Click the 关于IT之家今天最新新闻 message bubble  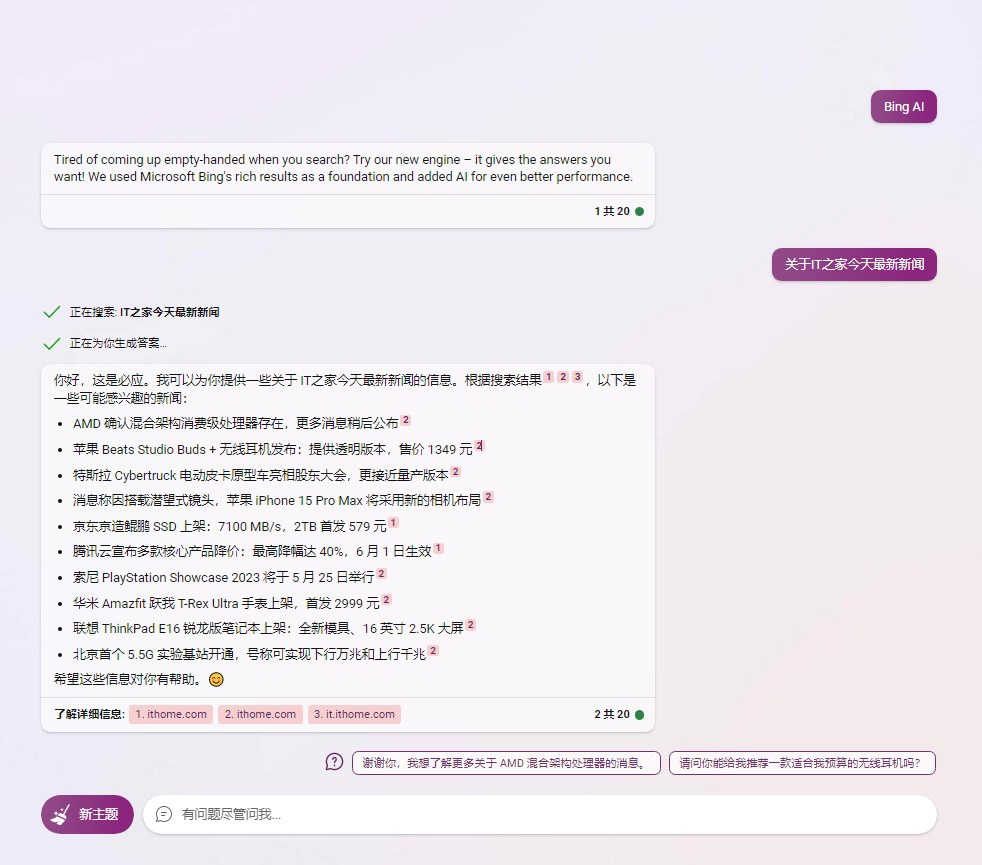853,264
